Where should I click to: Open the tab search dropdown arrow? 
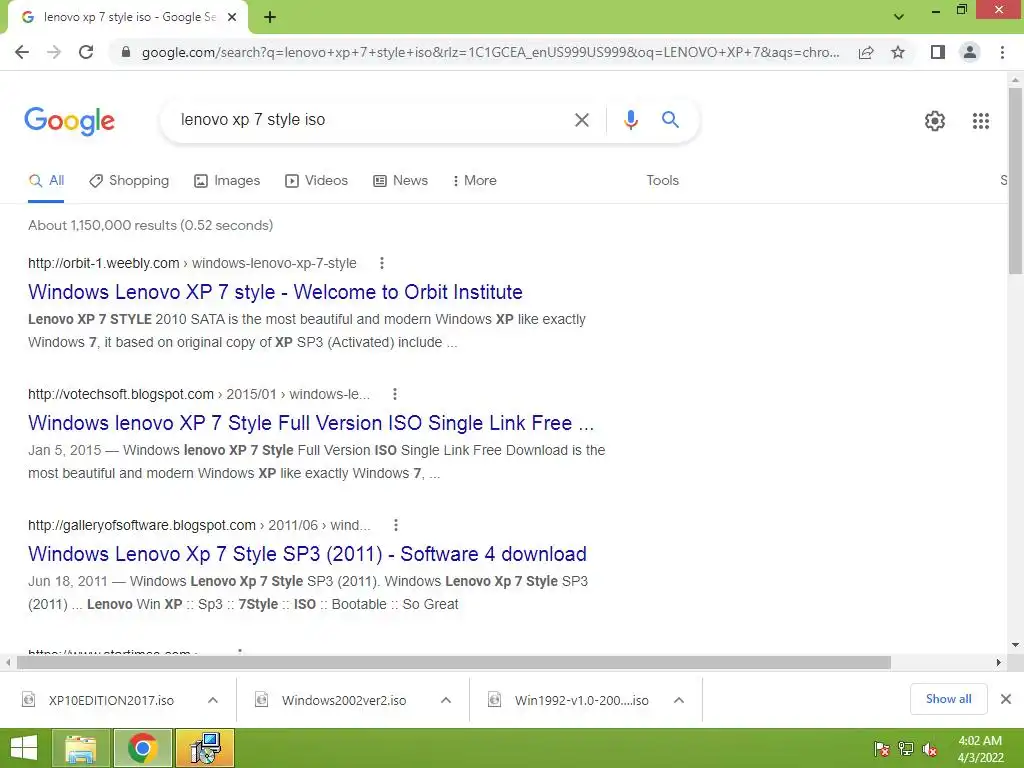(899, 17)
